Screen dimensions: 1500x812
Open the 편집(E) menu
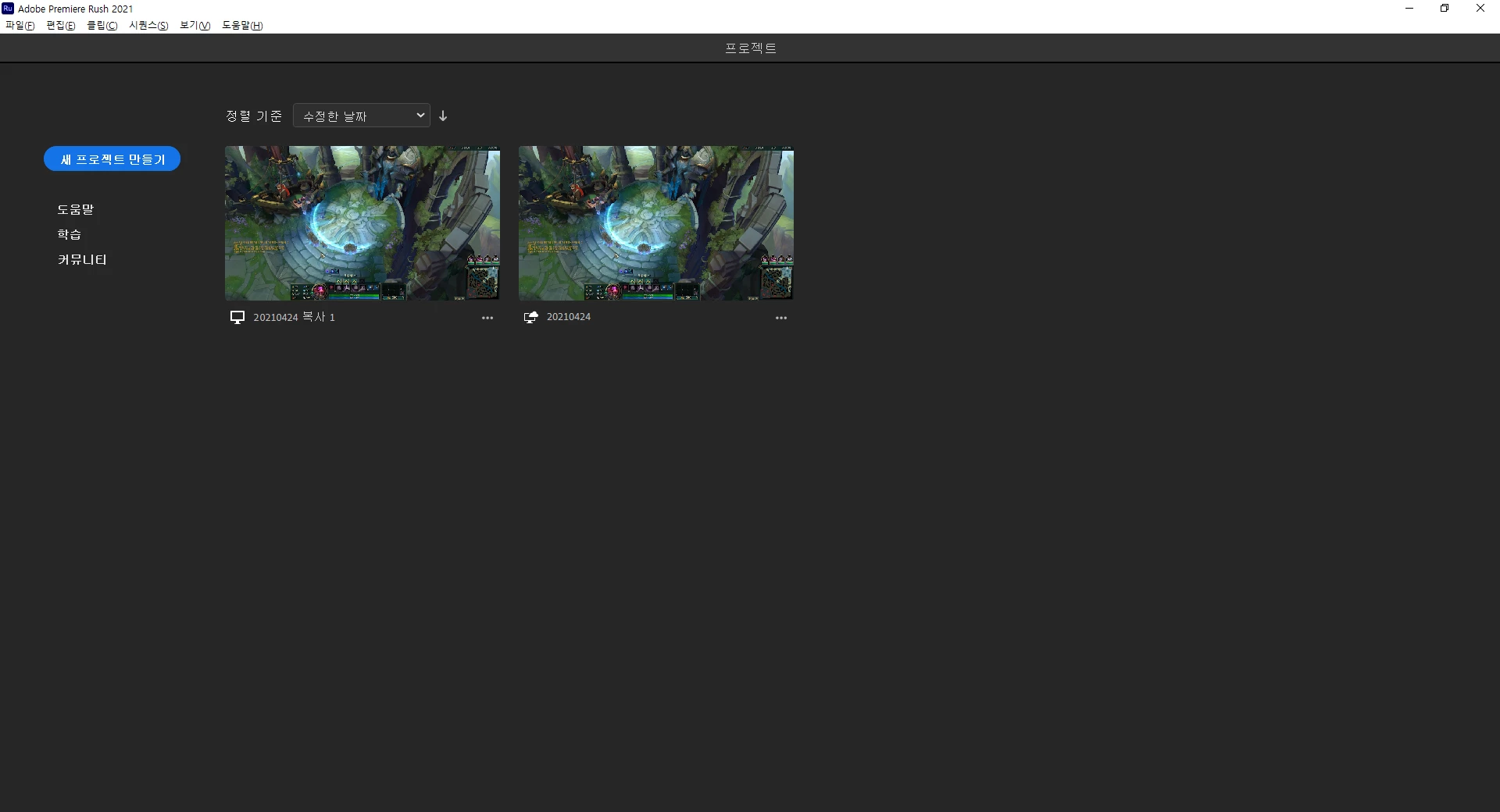(61, 25)
